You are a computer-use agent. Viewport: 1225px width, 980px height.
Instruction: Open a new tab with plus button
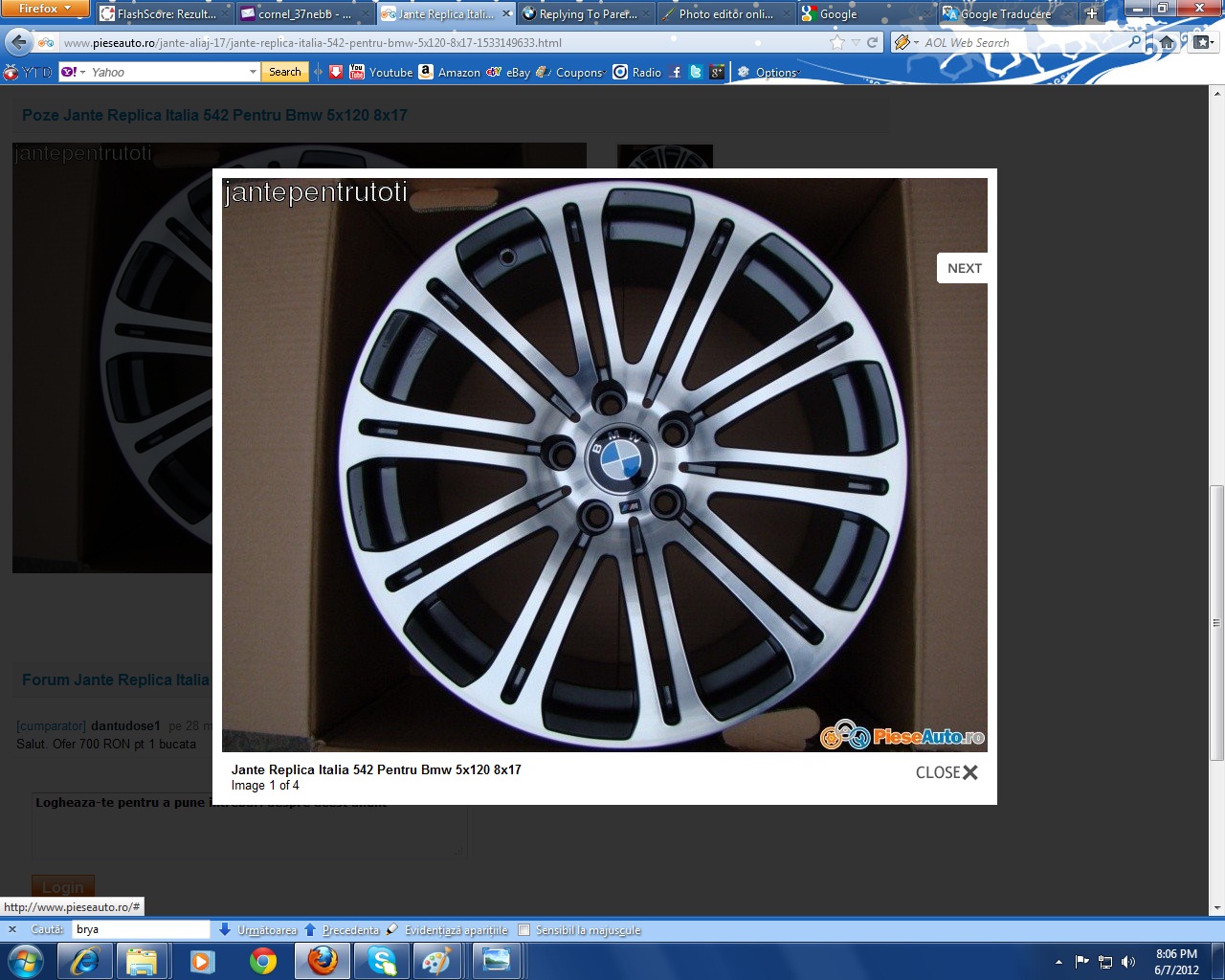(x=1091, y=13)
